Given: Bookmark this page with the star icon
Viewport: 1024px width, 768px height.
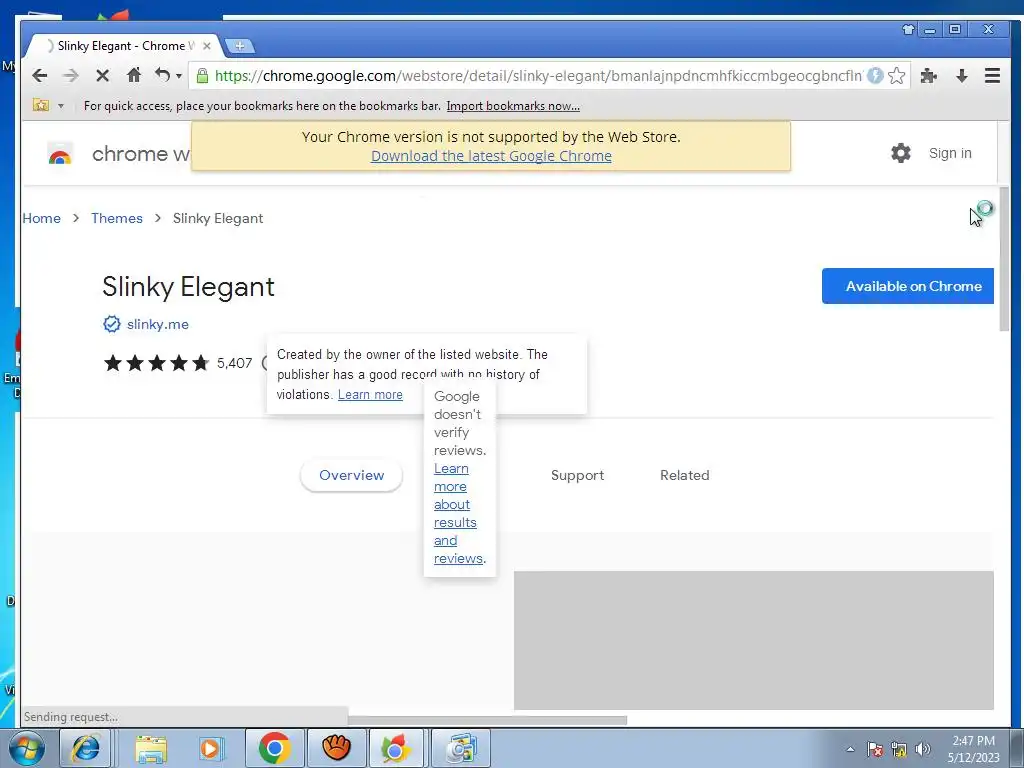Looking at the screenshot, I should pos(897,76).
